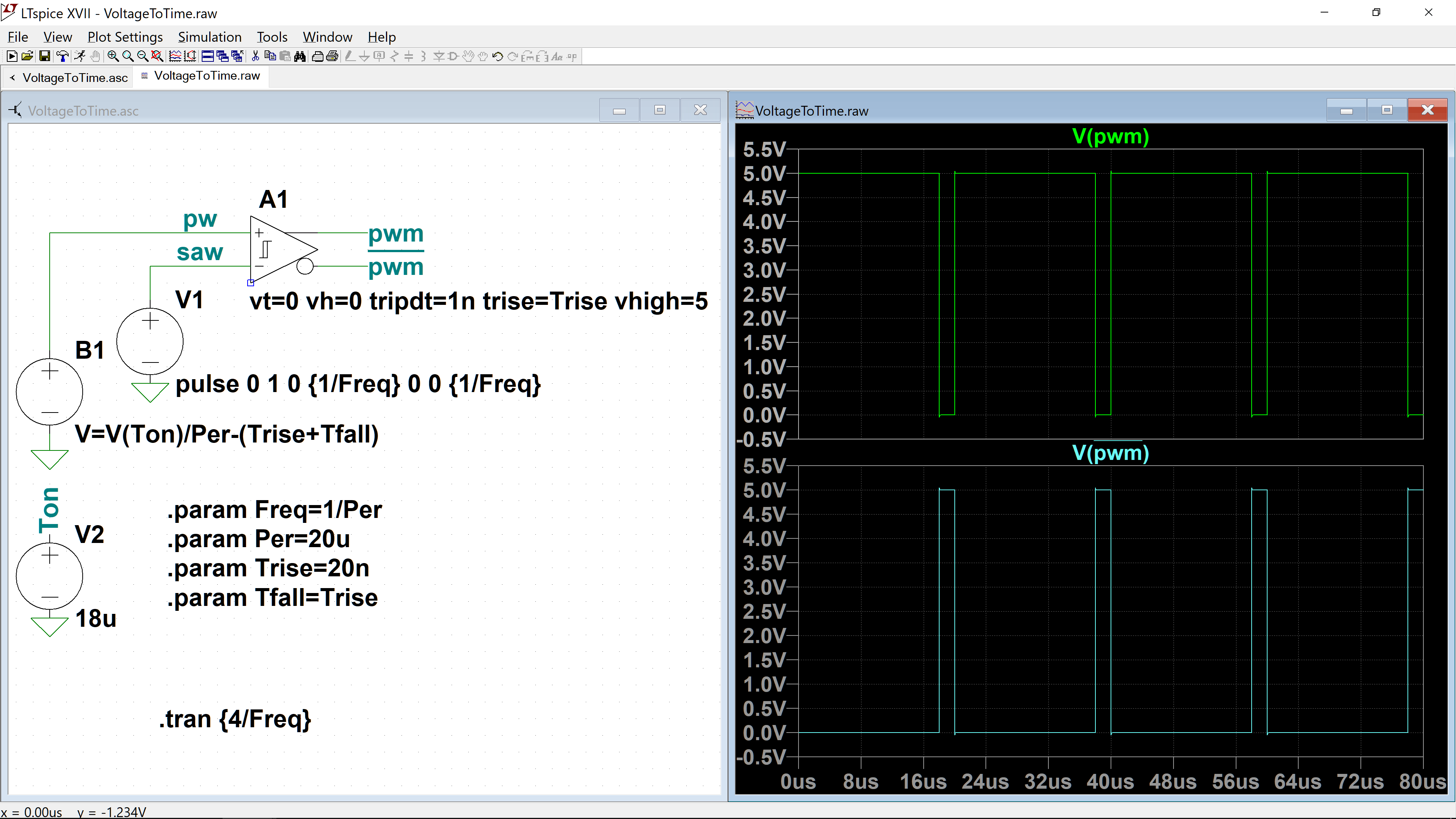1456x819 pixels.
Task: Click the V2 voltage source symbol
Action: [x=50, y=576]
